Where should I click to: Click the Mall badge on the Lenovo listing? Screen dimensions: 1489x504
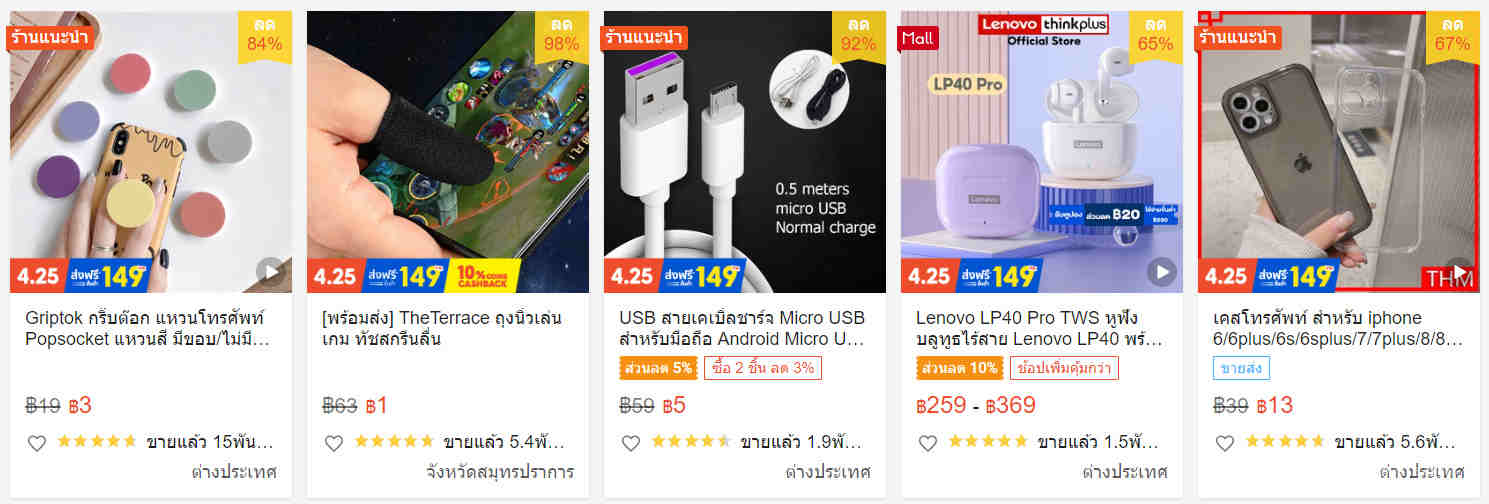pyautogui.click(x=918, y=38)
